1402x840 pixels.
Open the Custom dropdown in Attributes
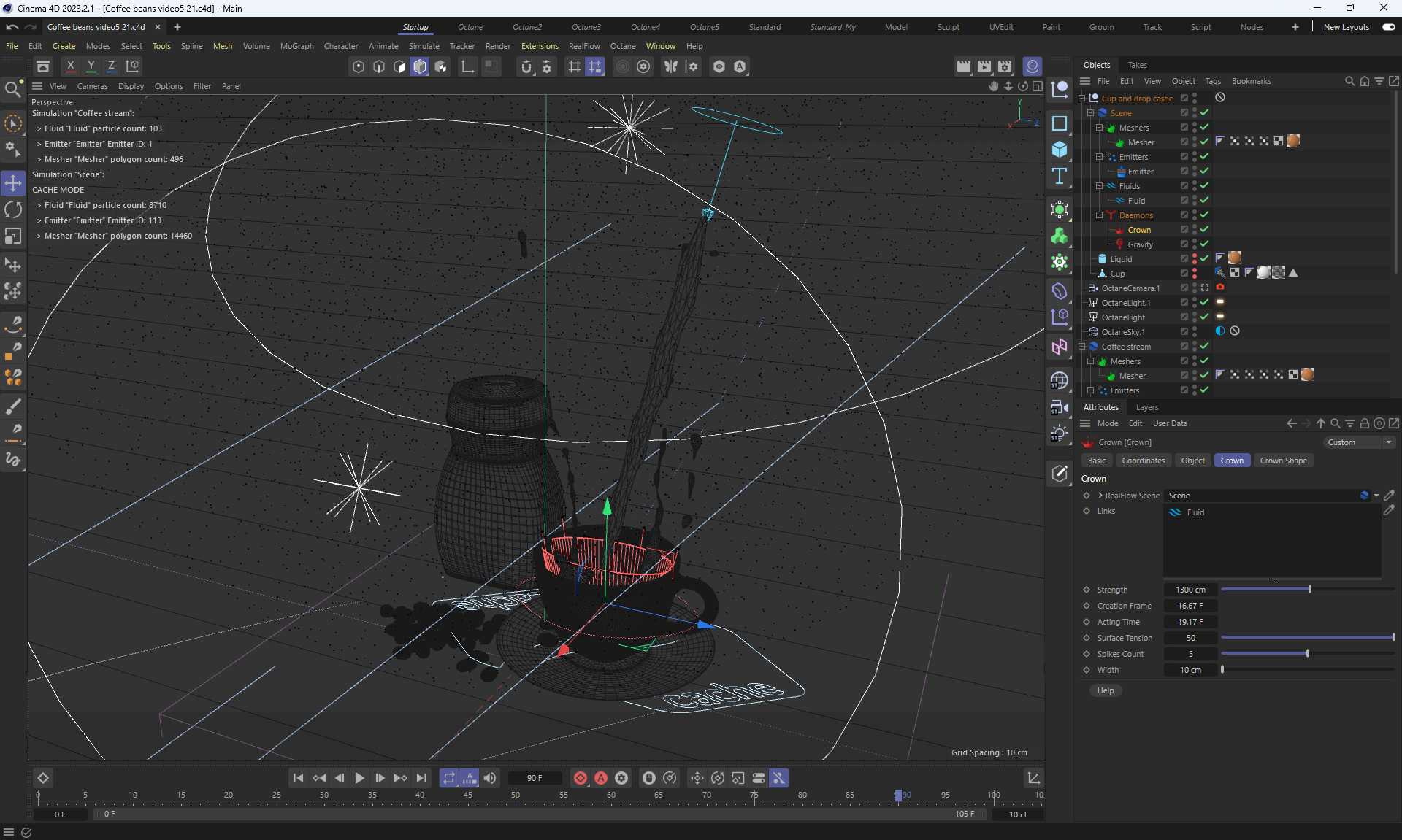click(1360, 442)
